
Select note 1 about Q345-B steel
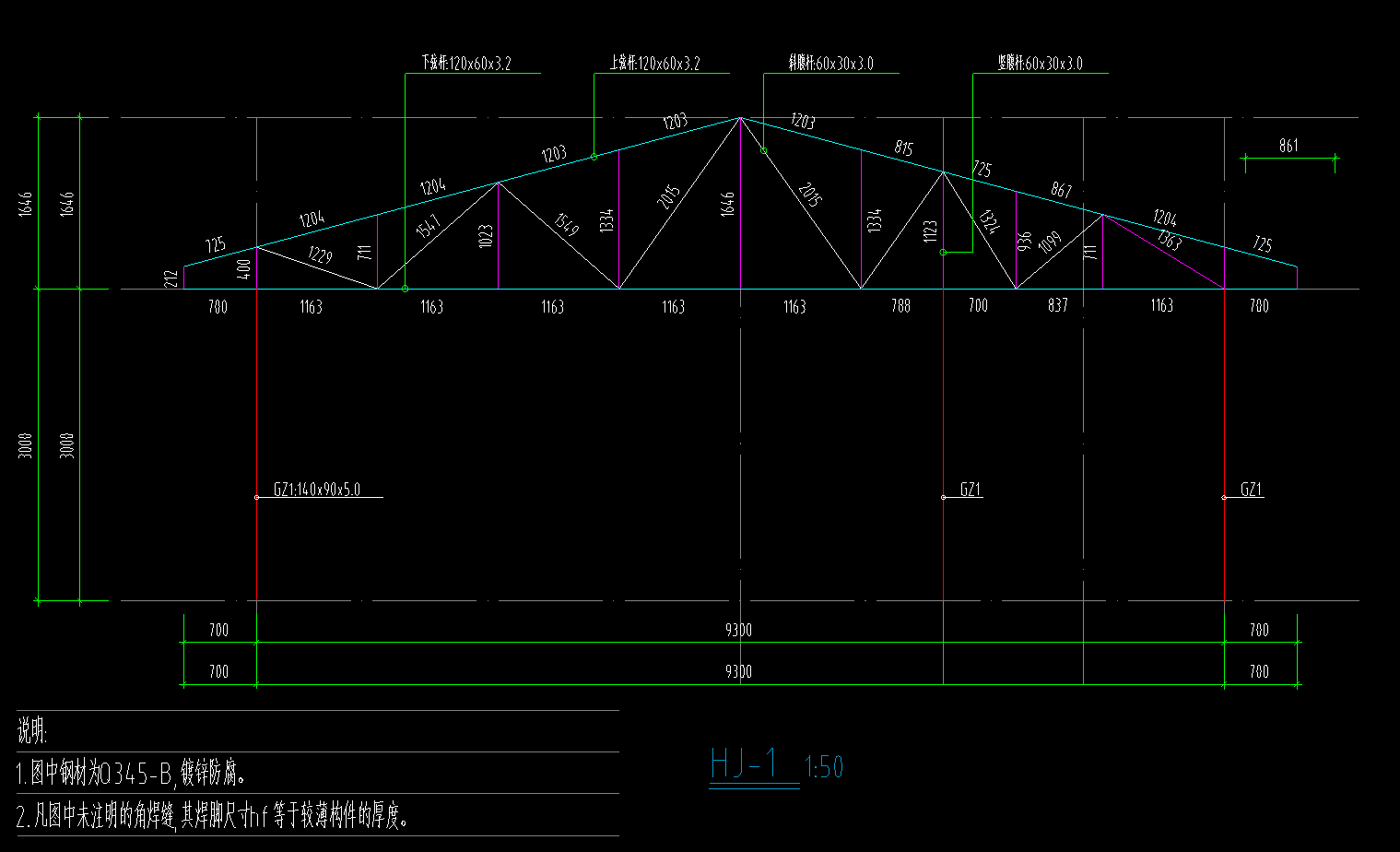click(132, 774)
